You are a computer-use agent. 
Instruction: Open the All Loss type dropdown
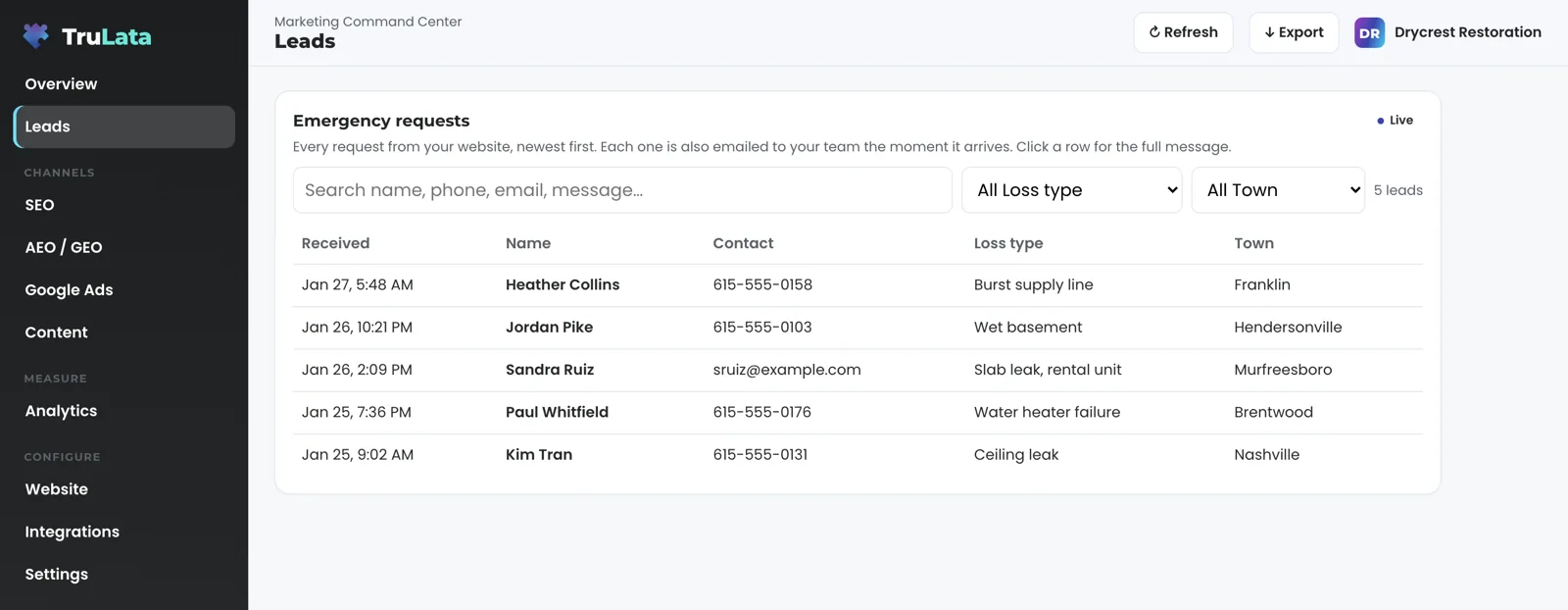[1072, 190]
